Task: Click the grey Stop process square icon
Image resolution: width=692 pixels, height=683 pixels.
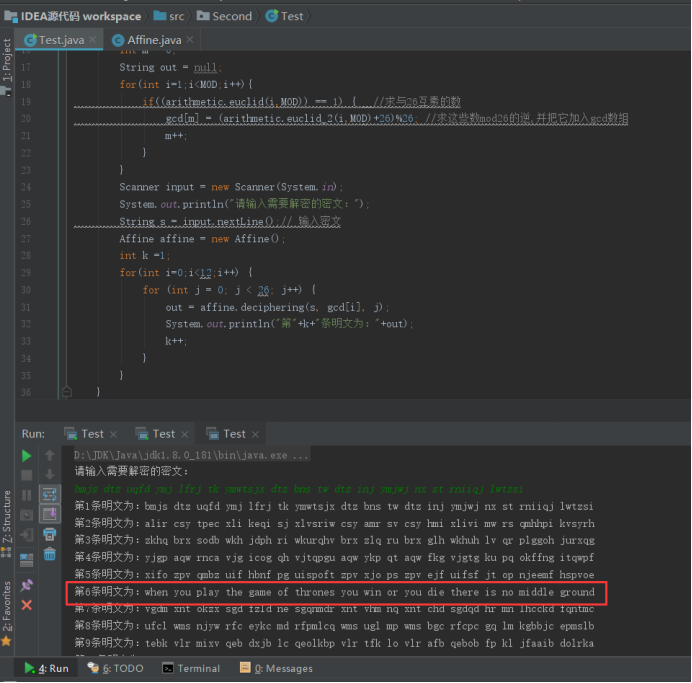Action: click(26, 475)
